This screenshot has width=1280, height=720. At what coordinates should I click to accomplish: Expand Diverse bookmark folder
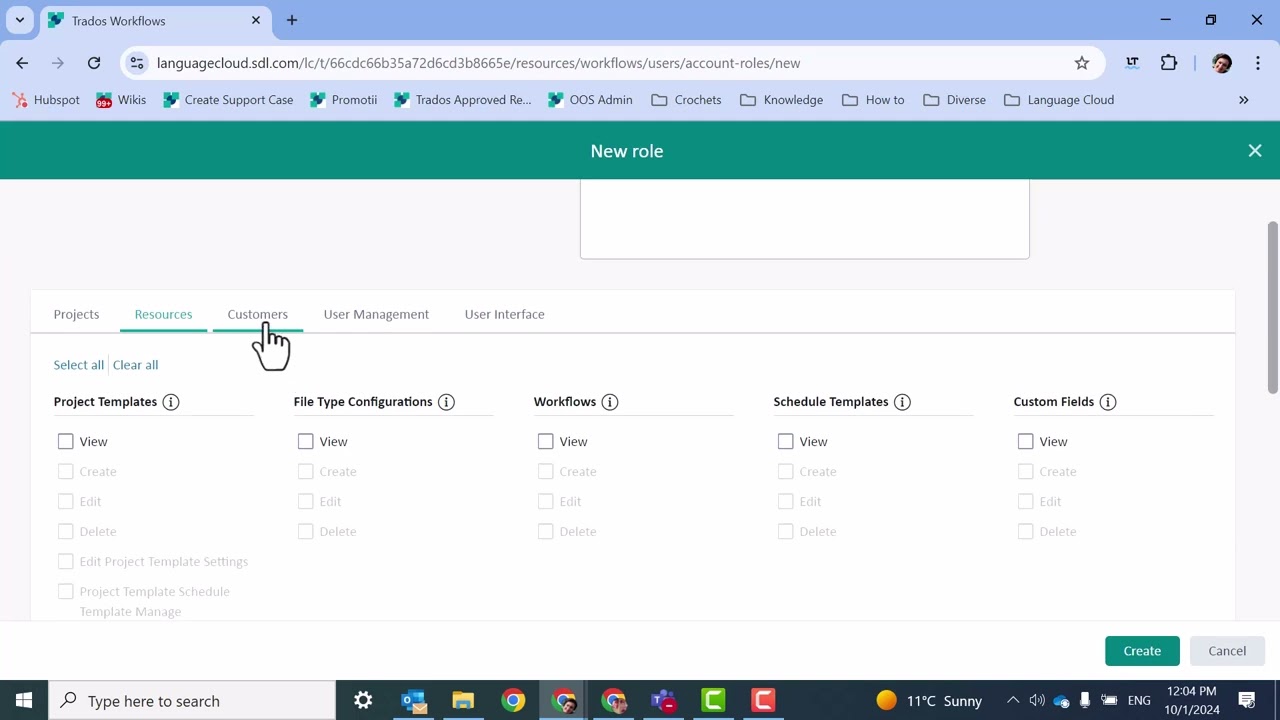(954, 100)
